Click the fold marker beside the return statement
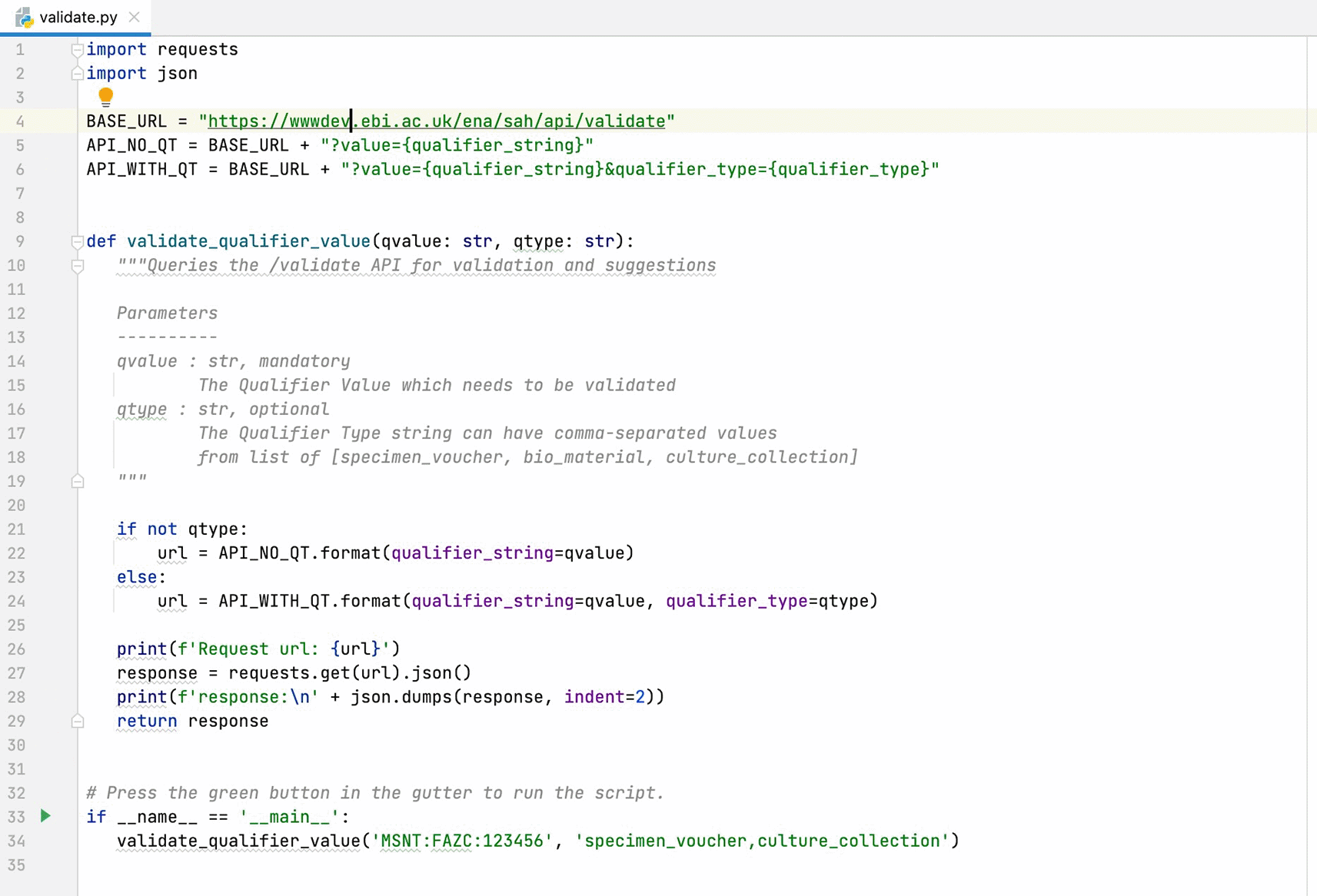1317x896 pixels. coord(78,721)
